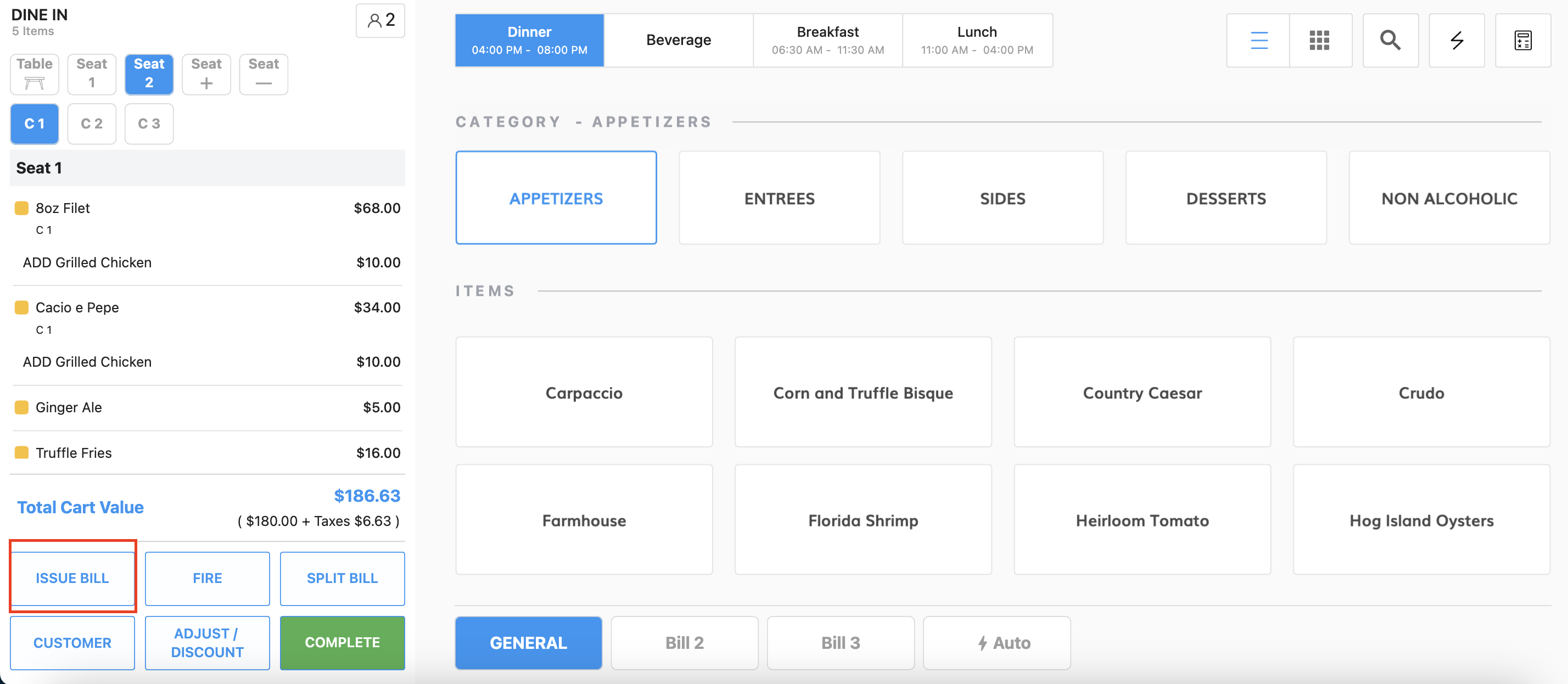The image size is (1568, 684).
Task: Switch to Bill 2 tab
Action: coord(684,643)
